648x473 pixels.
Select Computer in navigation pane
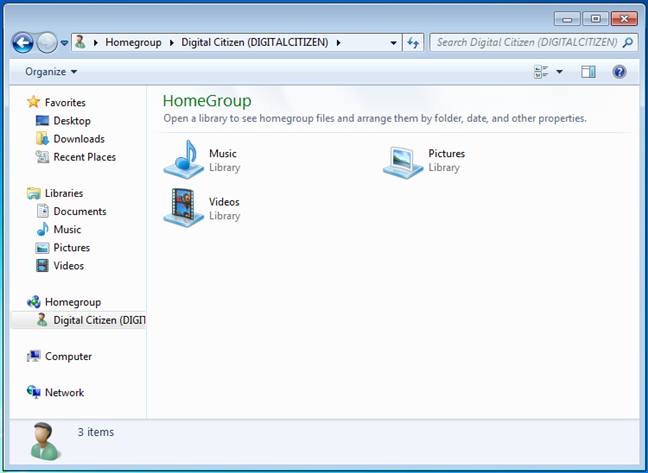(68, 356)
